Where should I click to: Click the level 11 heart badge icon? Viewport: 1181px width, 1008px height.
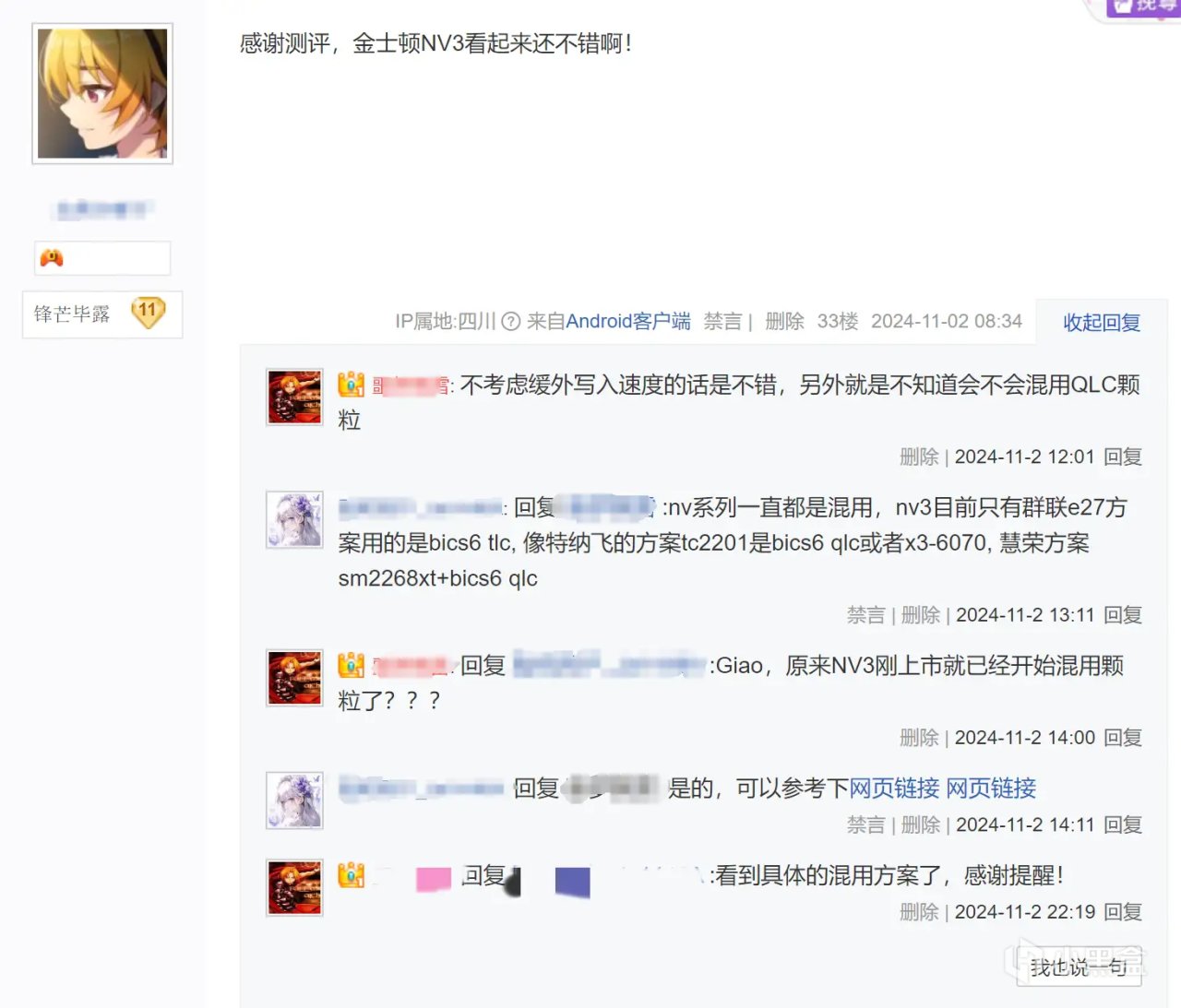coord(148,313)
